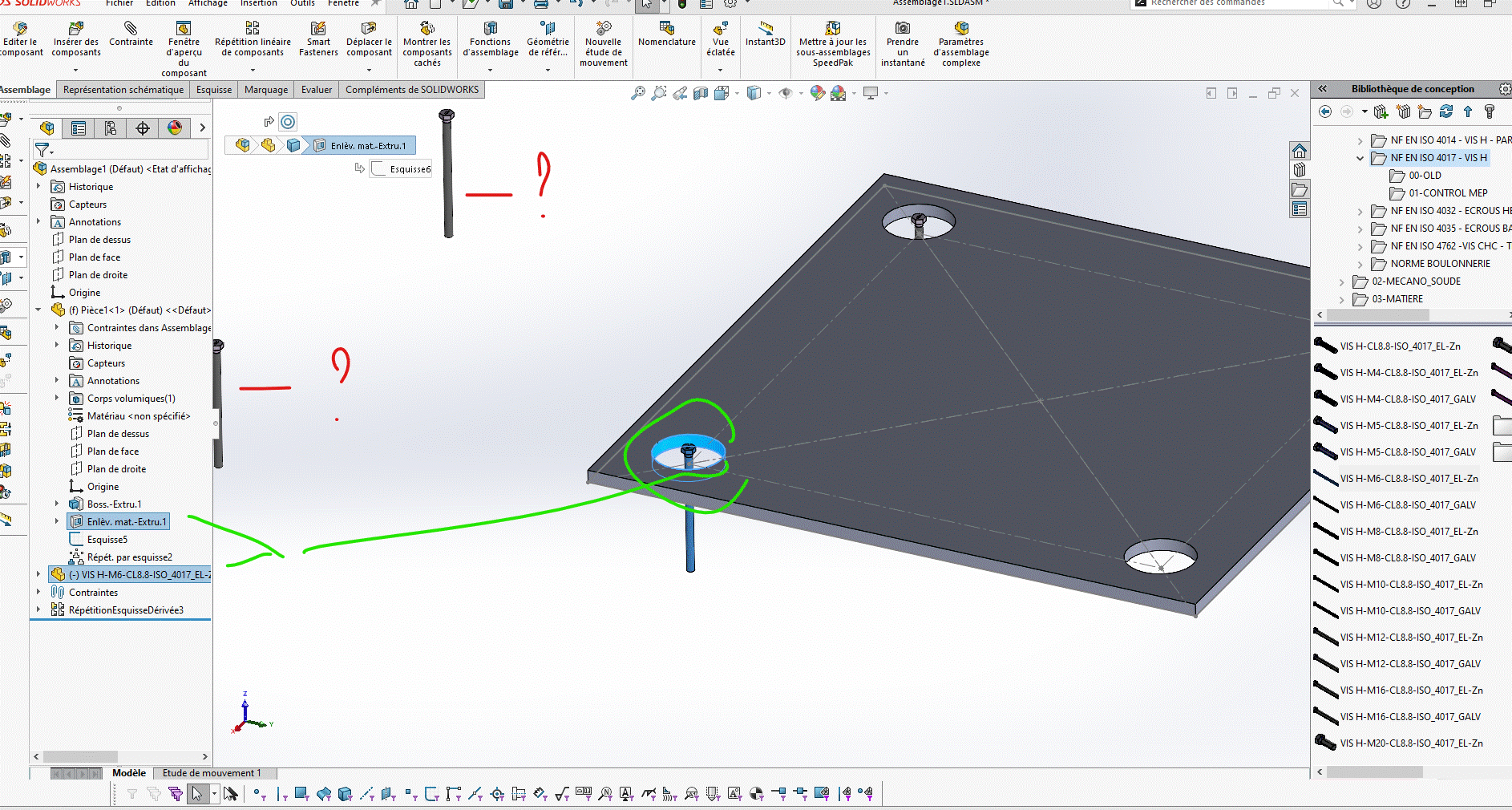1512x810 pixels.
Task: Open the FeatureManager design tree tab
Action: 46,128
